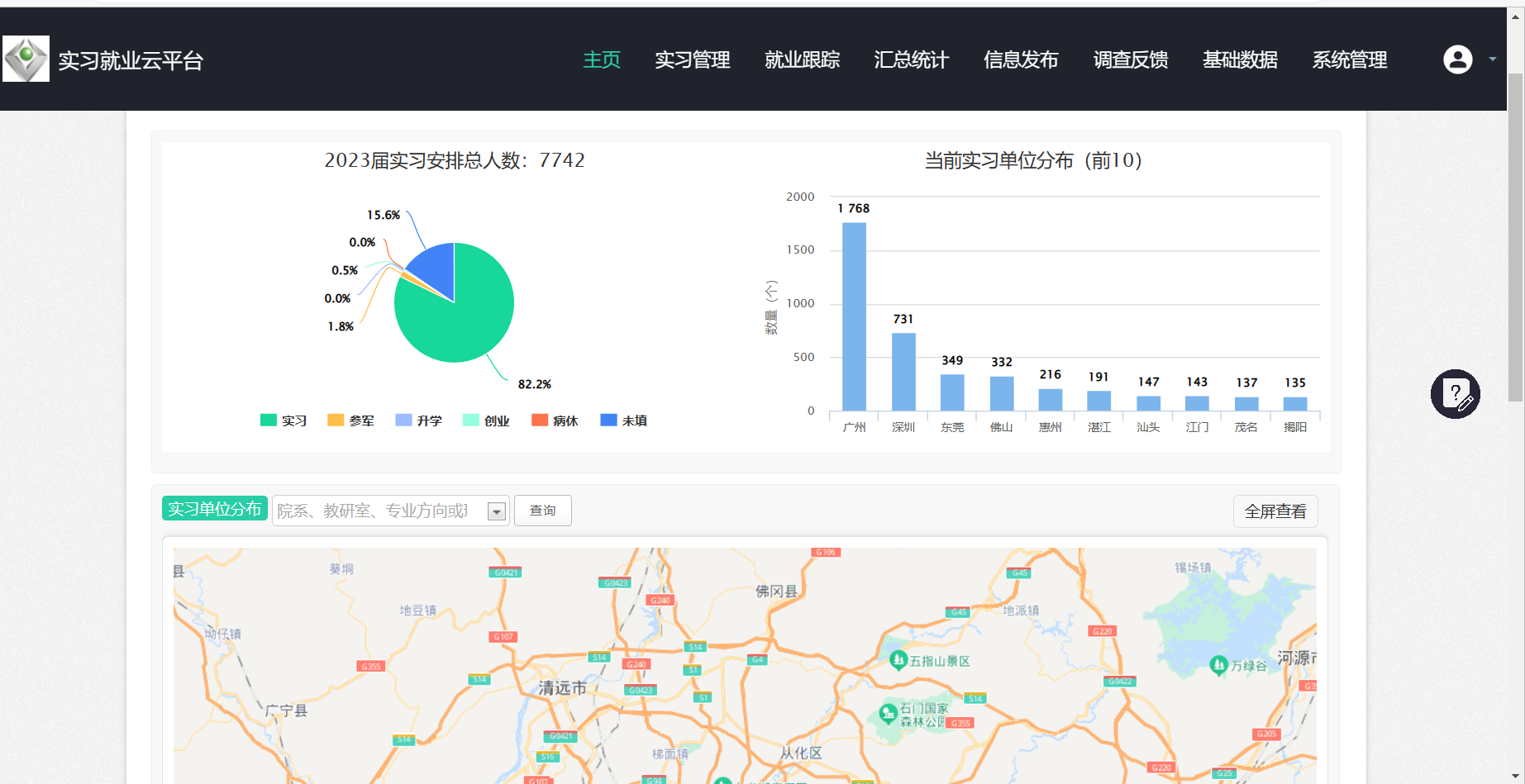Click the 全屏查看 button
The image size is (1525, 784).
[1275, 511]
